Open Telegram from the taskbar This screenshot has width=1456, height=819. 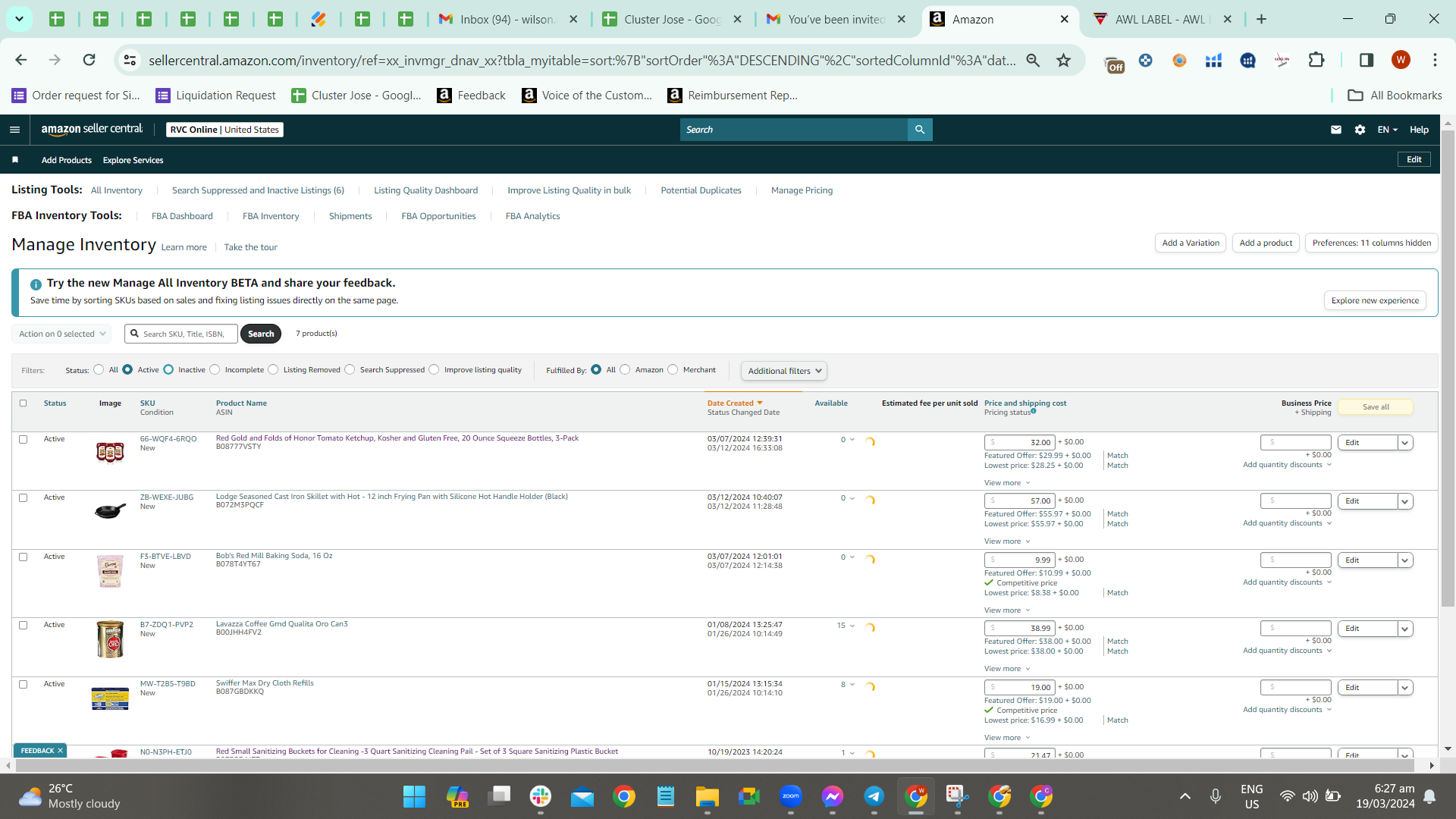pos(874,797)
